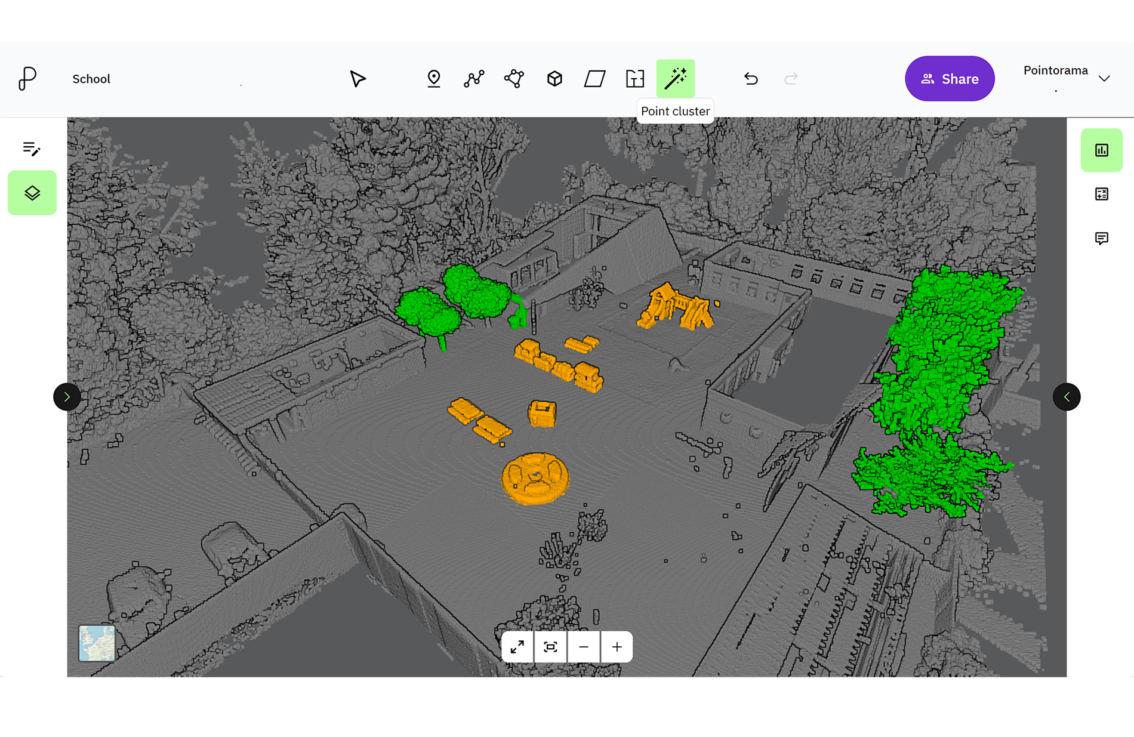Toggle the chart statistics panel
The image size is (1134, 737).
click(x=1101, y=150)
